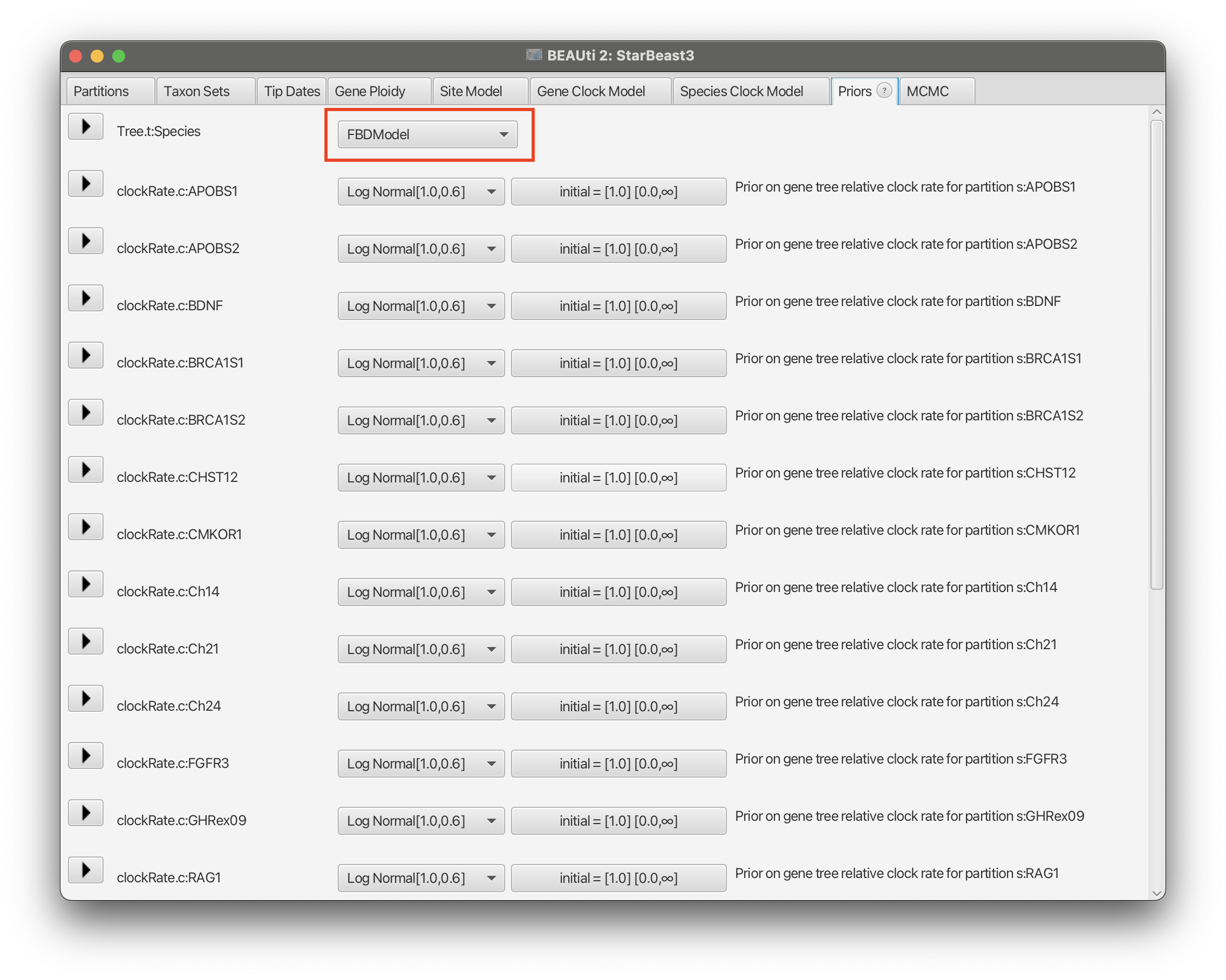Expand clockRate.c:BDNF details triangle

point(85,298)
